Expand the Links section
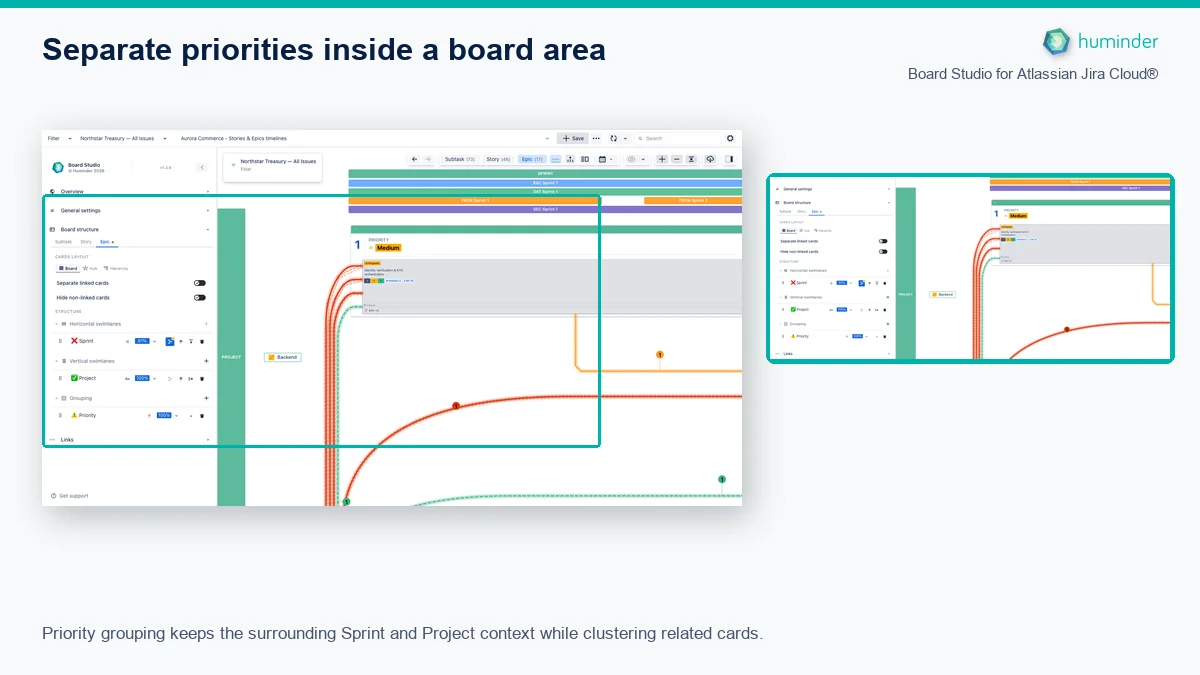This screenshot has width=1200, height=675. 130,440
